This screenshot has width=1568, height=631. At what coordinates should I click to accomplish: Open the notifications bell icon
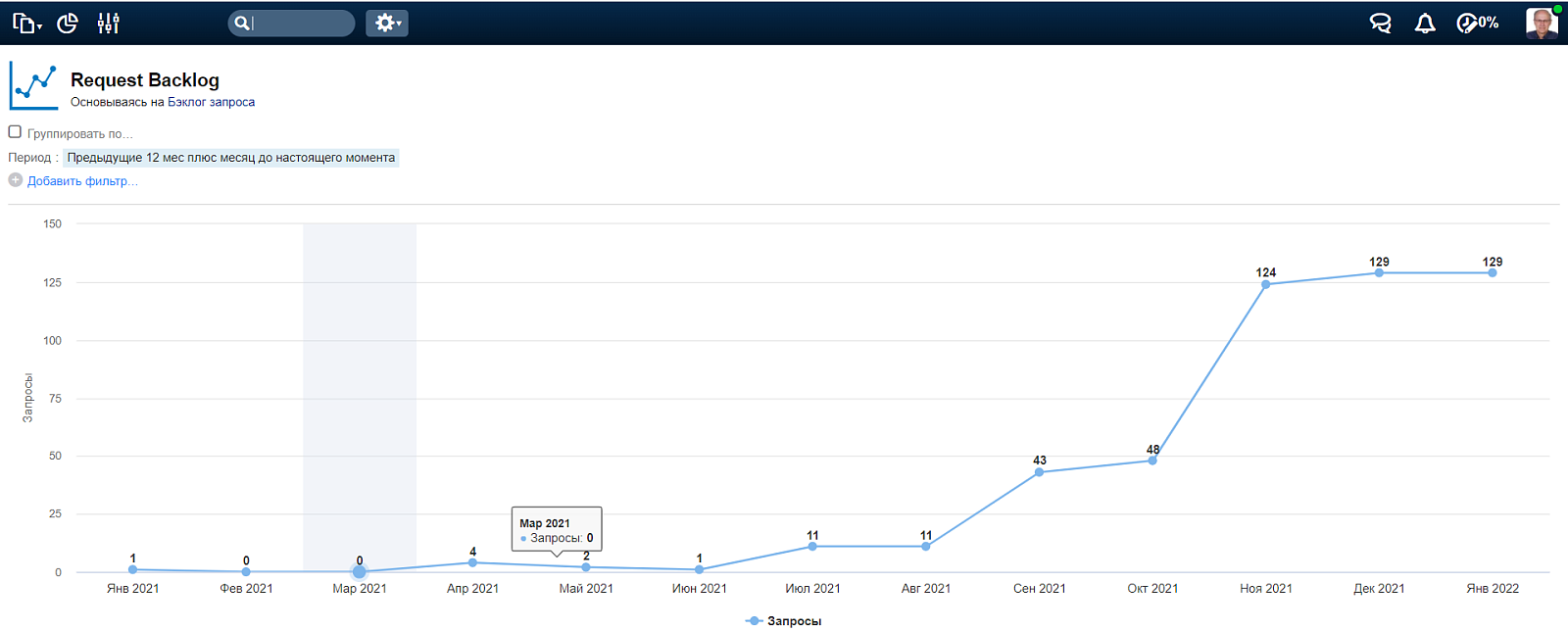[x=1425, y=24]
